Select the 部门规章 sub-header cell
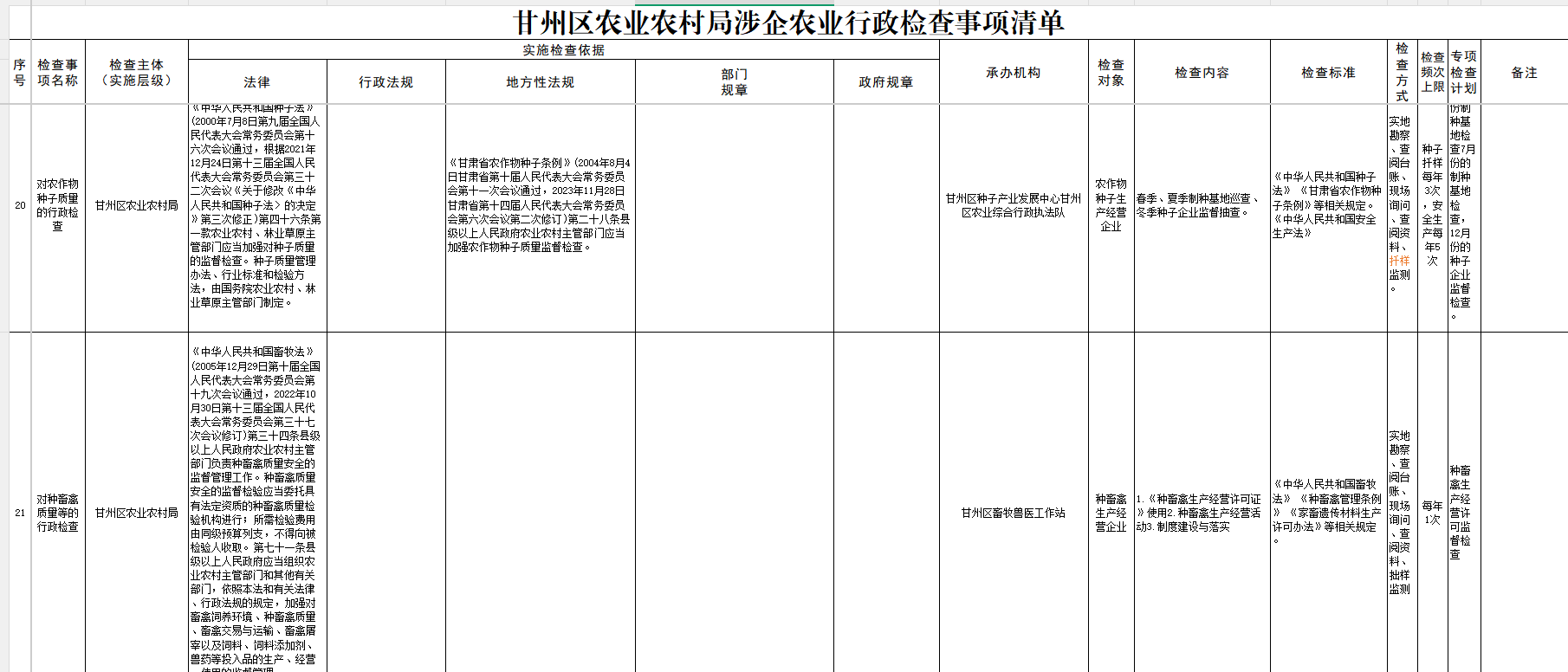 tap(735, 82)
